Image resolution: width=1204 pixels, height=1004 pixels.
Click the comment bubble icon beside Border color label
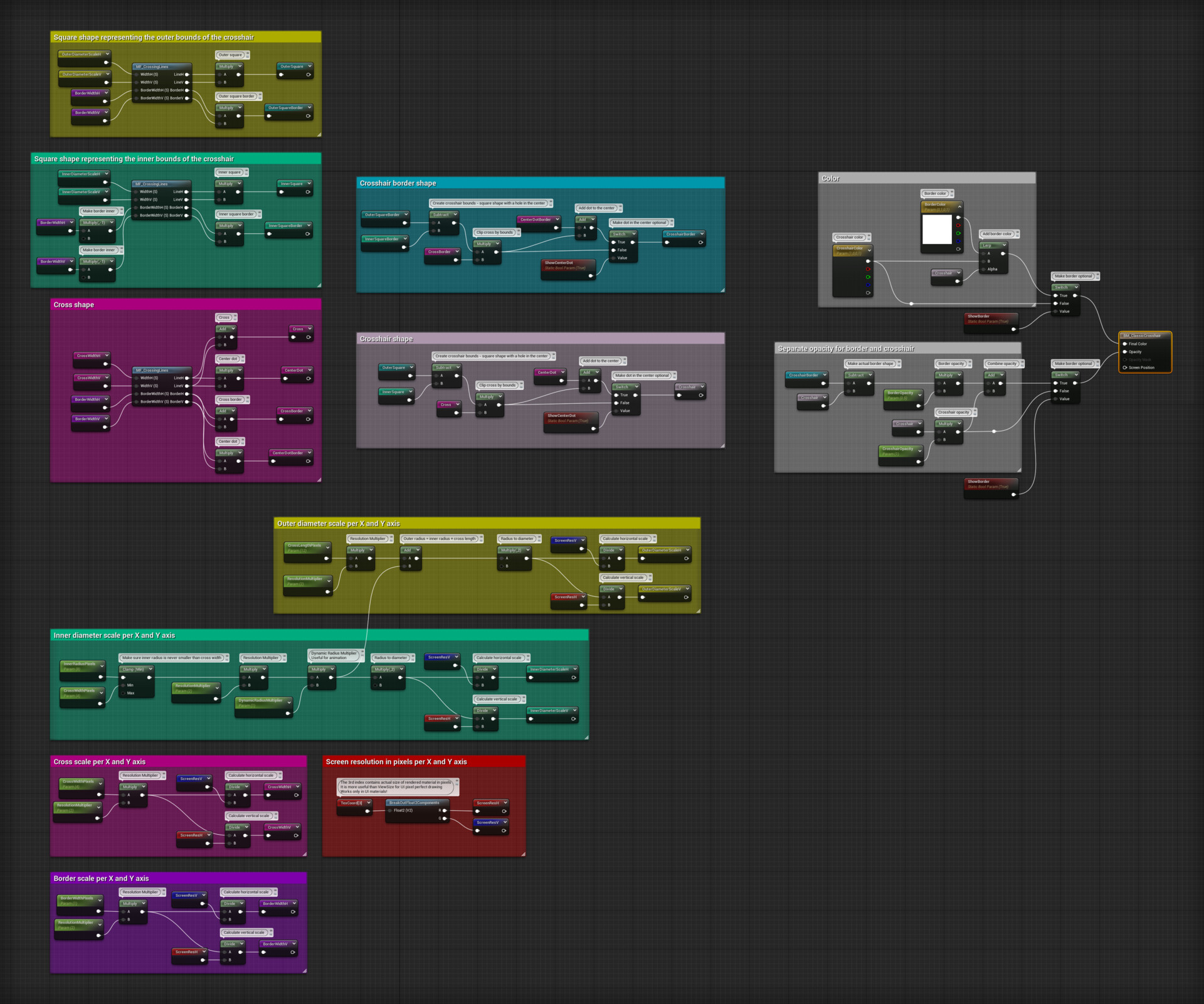coord(952,194)
